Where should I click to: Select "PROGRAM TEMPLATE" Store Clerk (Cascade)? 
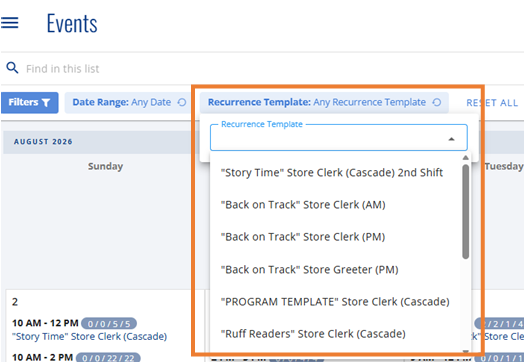(335, 302)
